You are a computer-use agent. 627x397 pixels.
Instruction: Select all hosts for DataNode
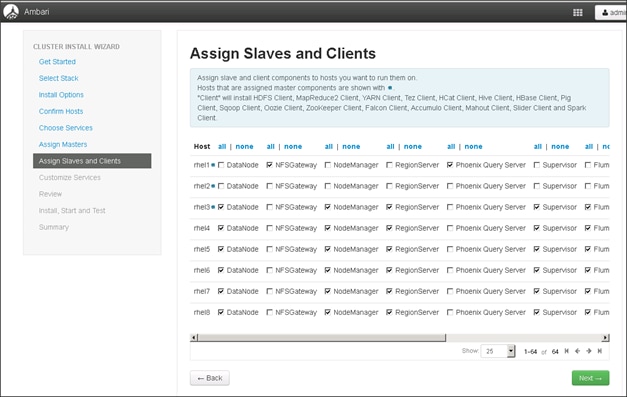[222, 146]
